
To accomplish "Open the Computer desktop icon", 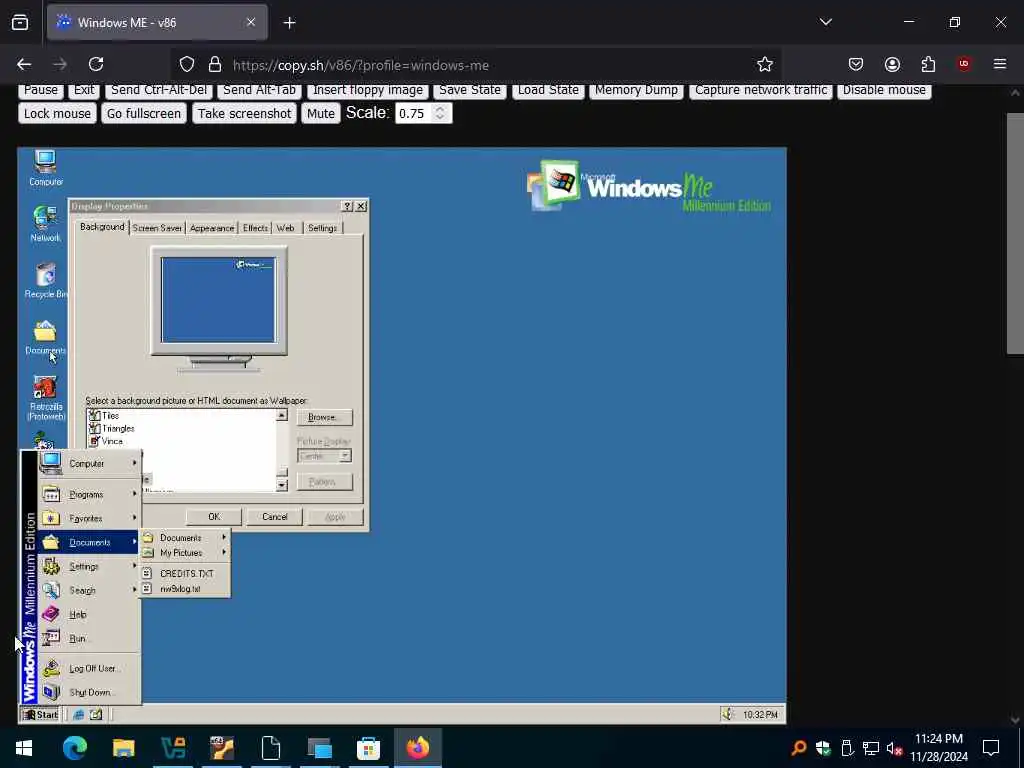I will point(45,168).
